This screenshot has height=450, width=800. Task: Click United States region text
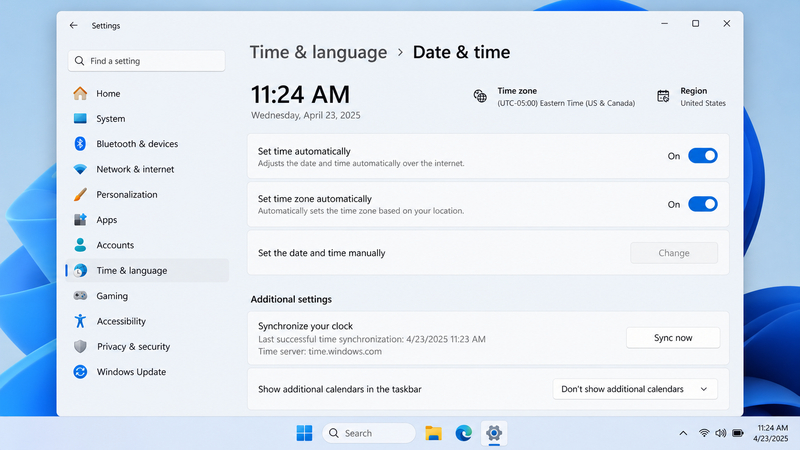[x=703, y=103]
